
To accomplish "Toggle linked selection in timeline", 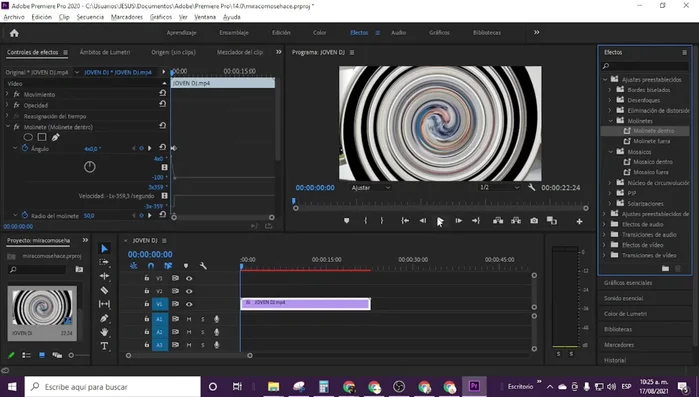I will click(x=168, y=266).
